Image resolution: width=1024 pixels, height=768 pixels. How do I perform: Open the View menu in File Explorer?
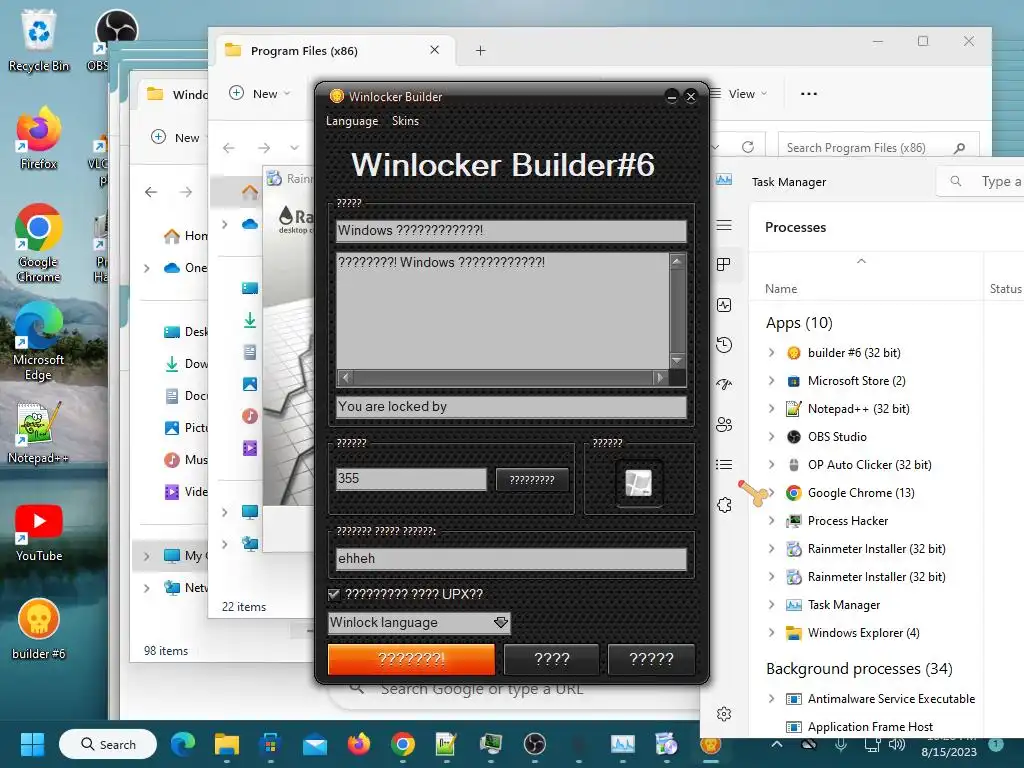tap(738, 93)
